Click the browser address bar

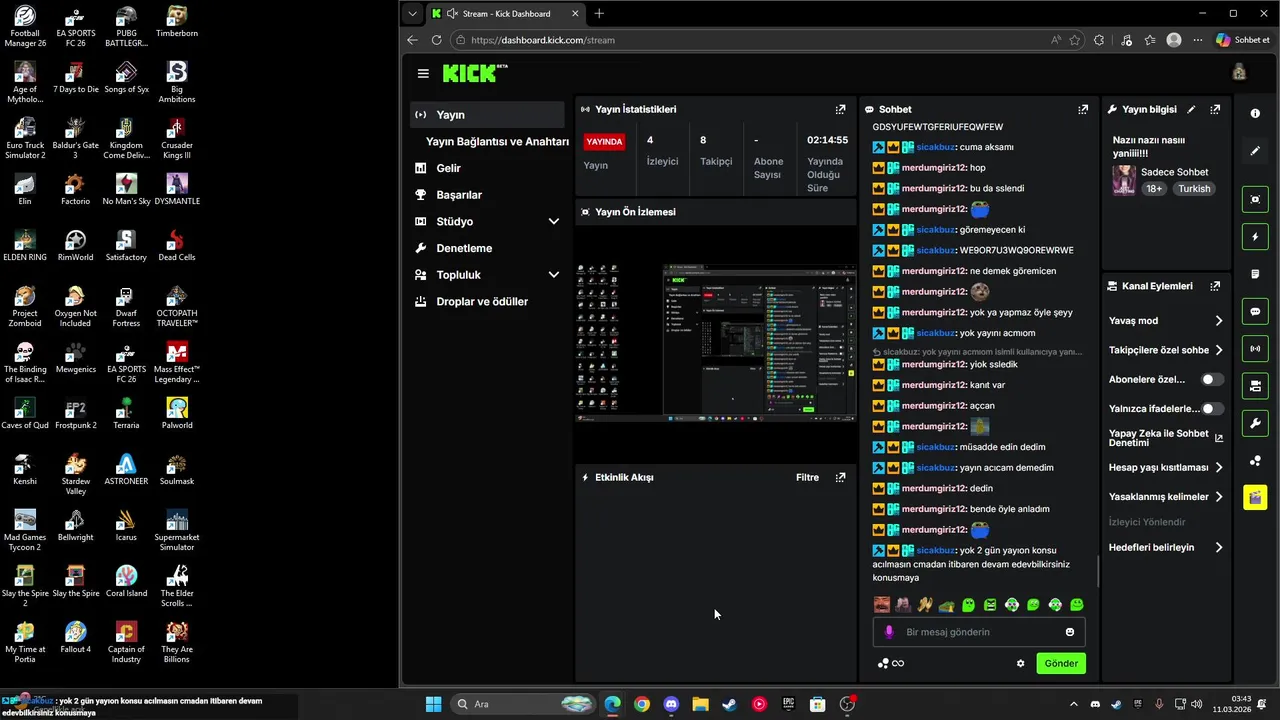pos(750,40)
